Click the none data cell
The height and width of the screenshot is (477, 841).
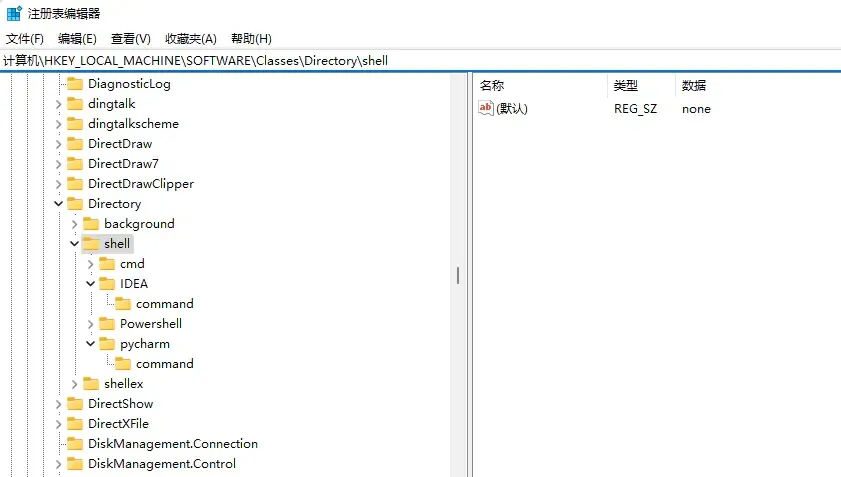pos(696,109)
